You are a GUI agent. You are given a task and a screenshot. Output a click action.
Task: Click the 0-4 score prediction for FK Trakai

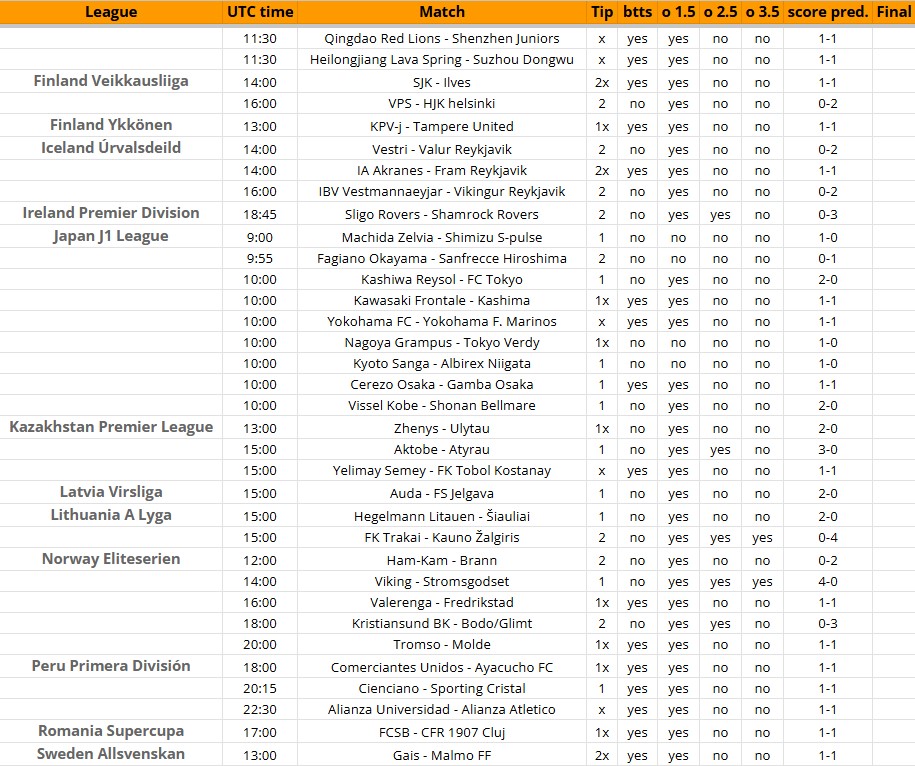click(x=827, y=537)
